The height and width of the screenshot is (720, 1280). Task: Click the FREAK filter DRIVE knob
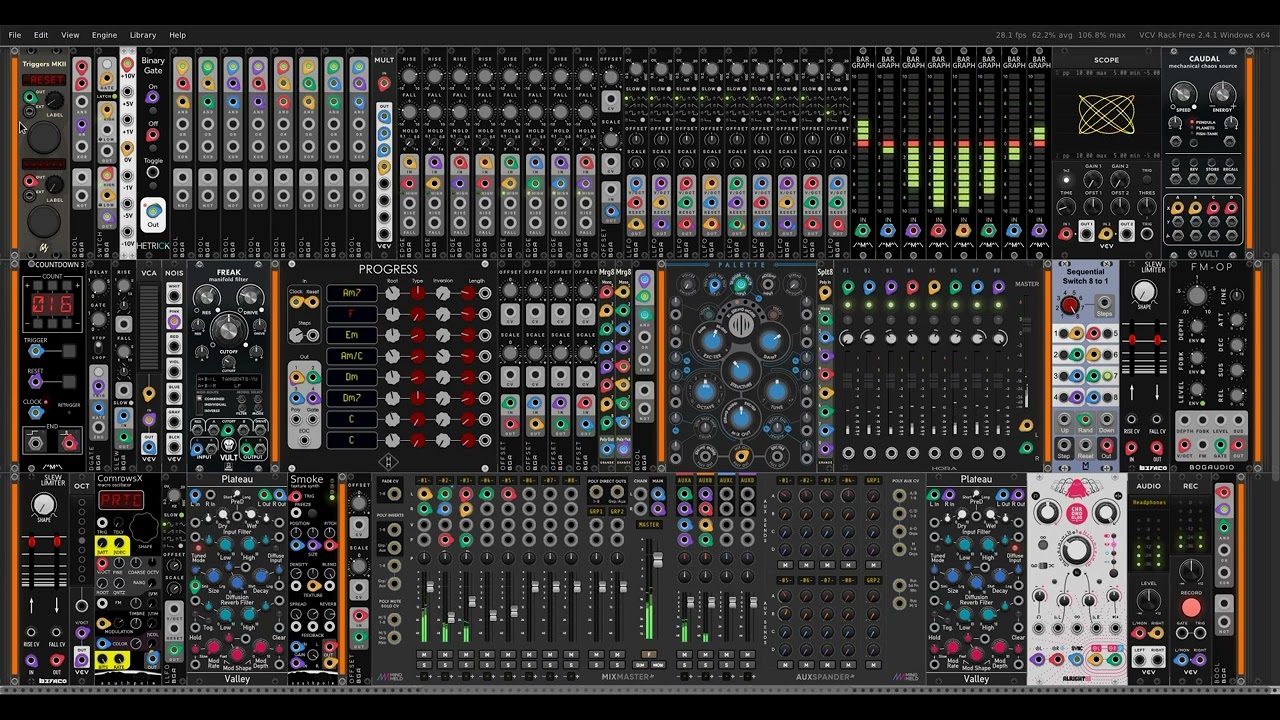coord(250,297)
